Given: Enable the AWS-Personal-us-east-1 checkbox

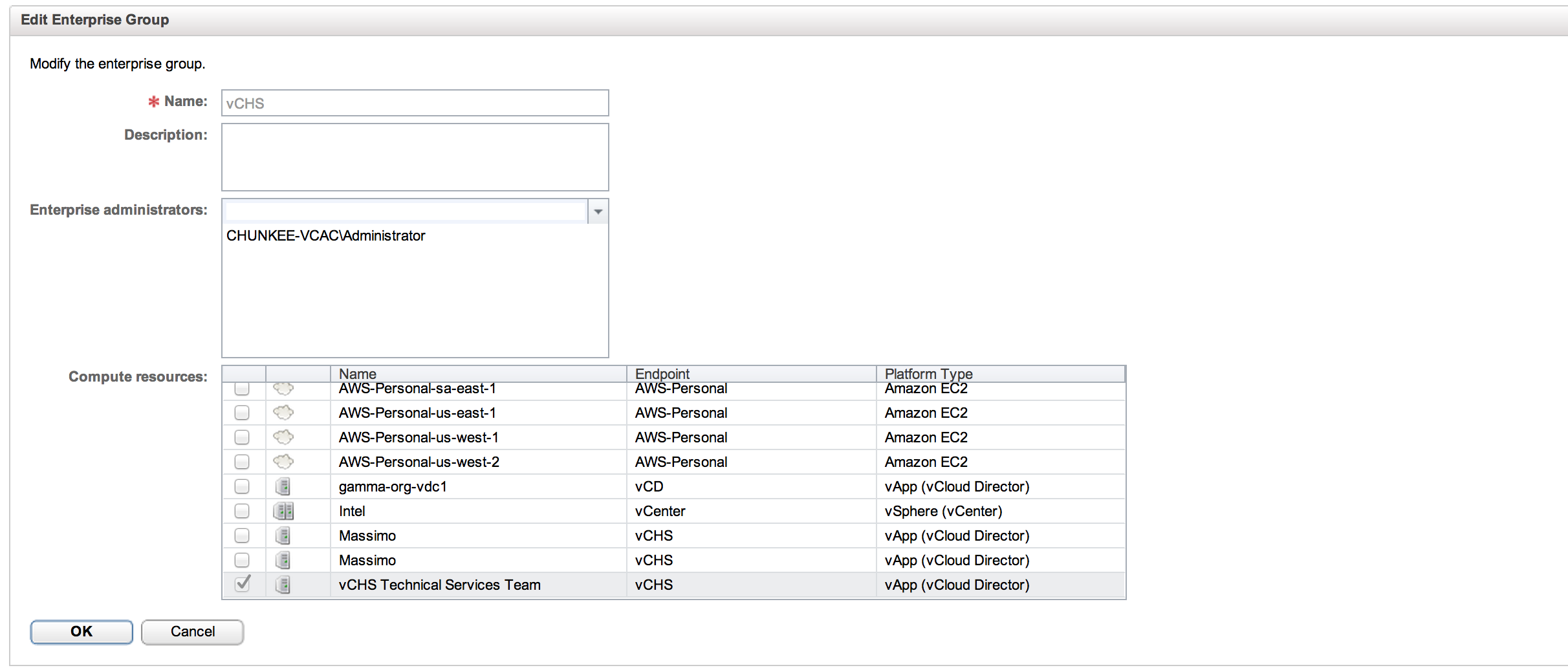Looking at the screenshot, I should [242, 413].
